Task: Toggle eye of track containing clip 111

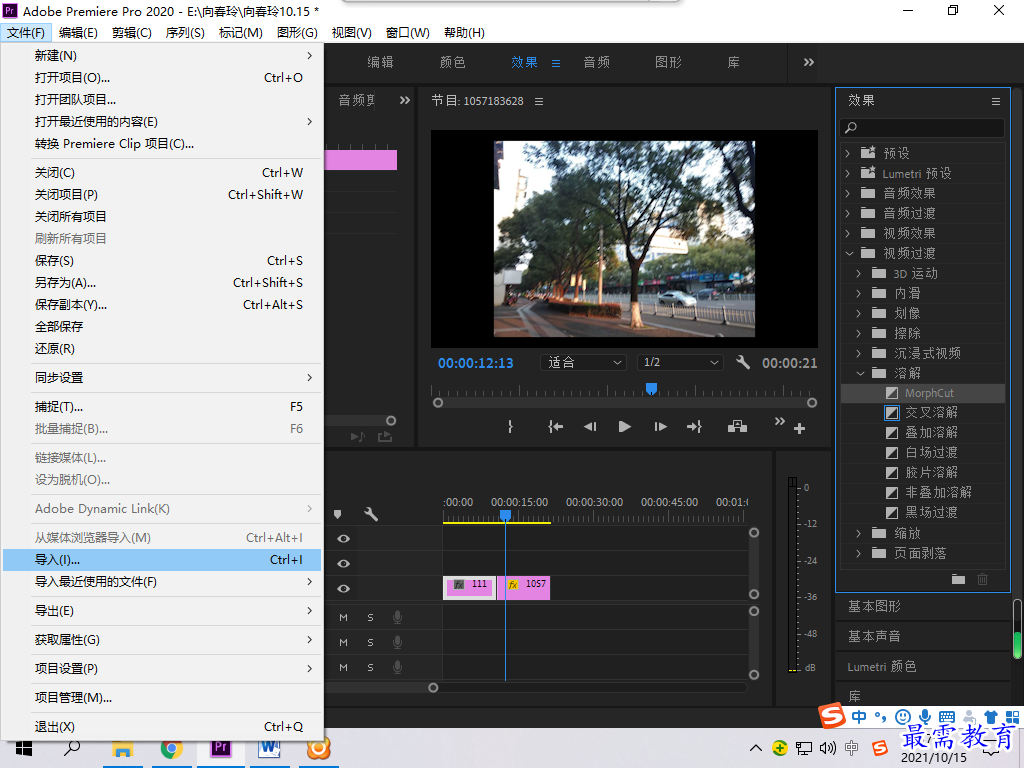Action: [x=344, y=588]
